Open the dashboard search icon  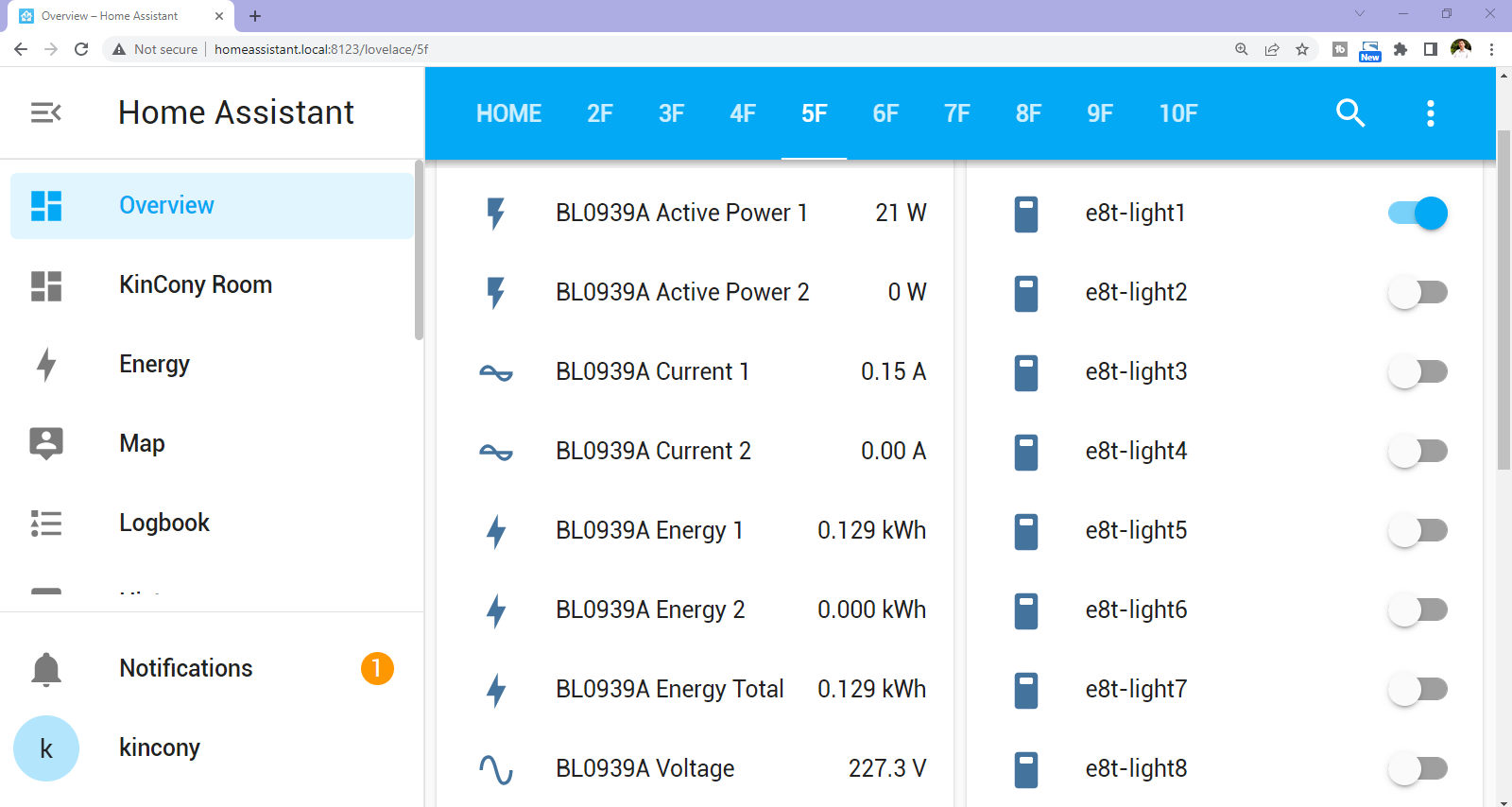pos(1350,113)
